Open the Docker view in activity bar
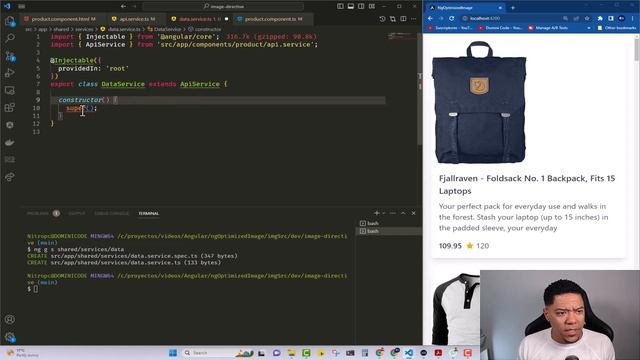640x360 pixels. (10, 142)
